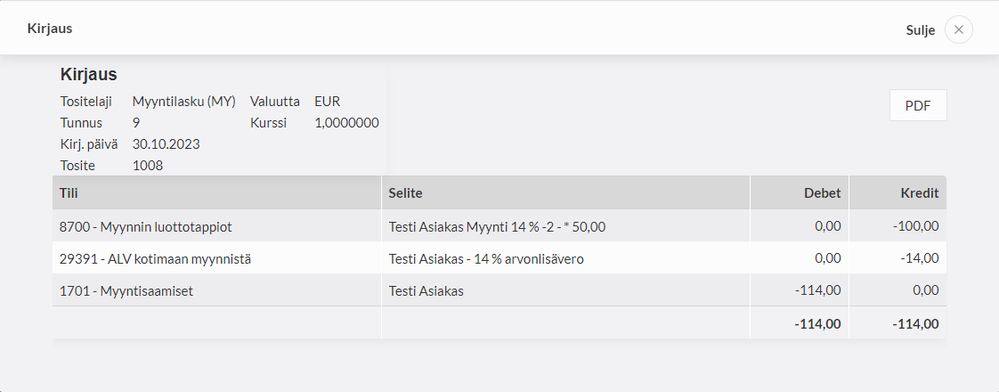Click the Testi Asiakas Myynti 14 % description

(x=497, y=226)
